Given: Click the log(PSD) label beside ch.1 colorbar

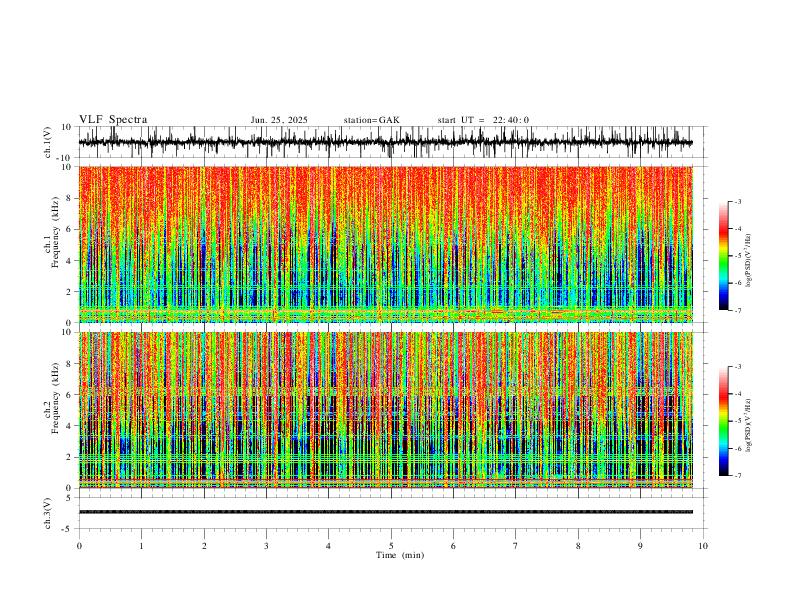Looking at the screenshot, I should point(748,260).
